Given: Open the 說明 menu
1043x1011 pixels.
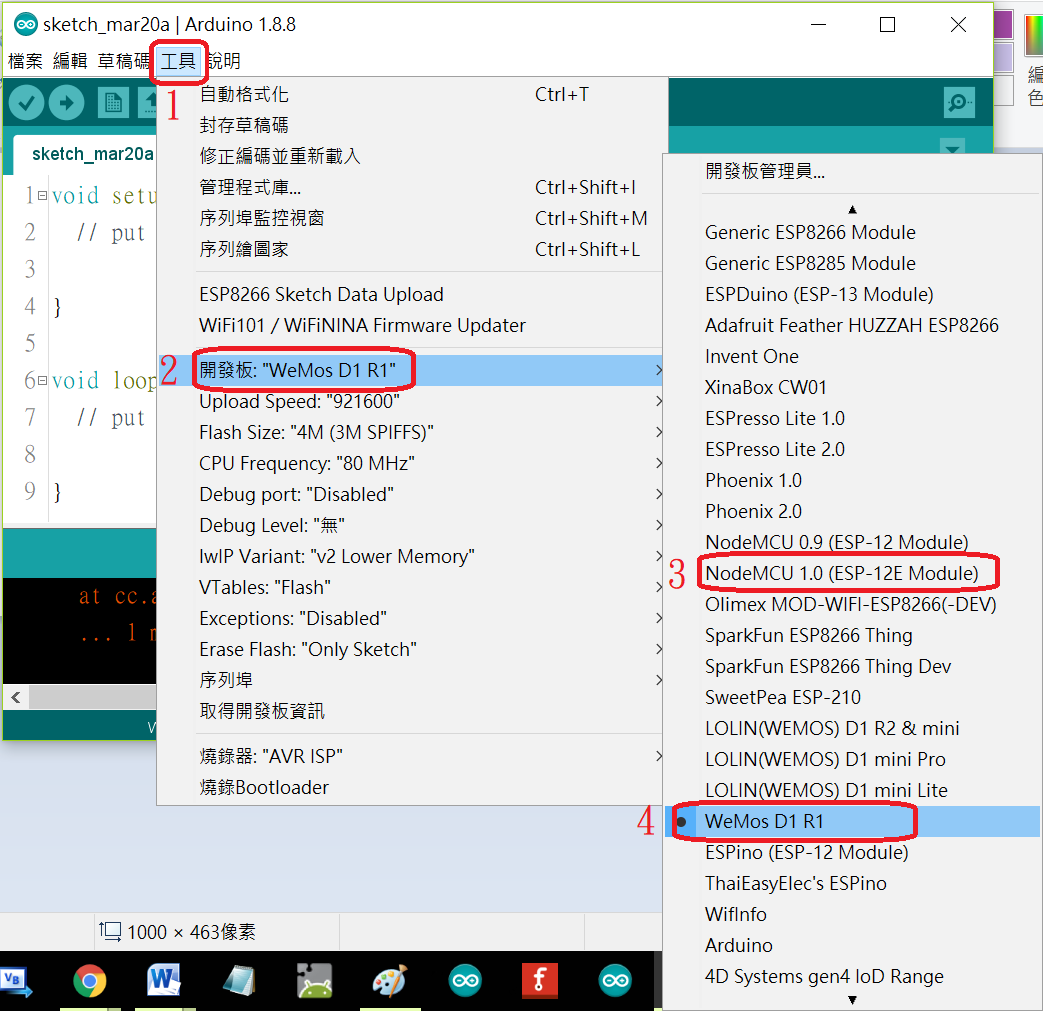Looking at the screenshot, I should pyautogui.click(x=224, y=61).
